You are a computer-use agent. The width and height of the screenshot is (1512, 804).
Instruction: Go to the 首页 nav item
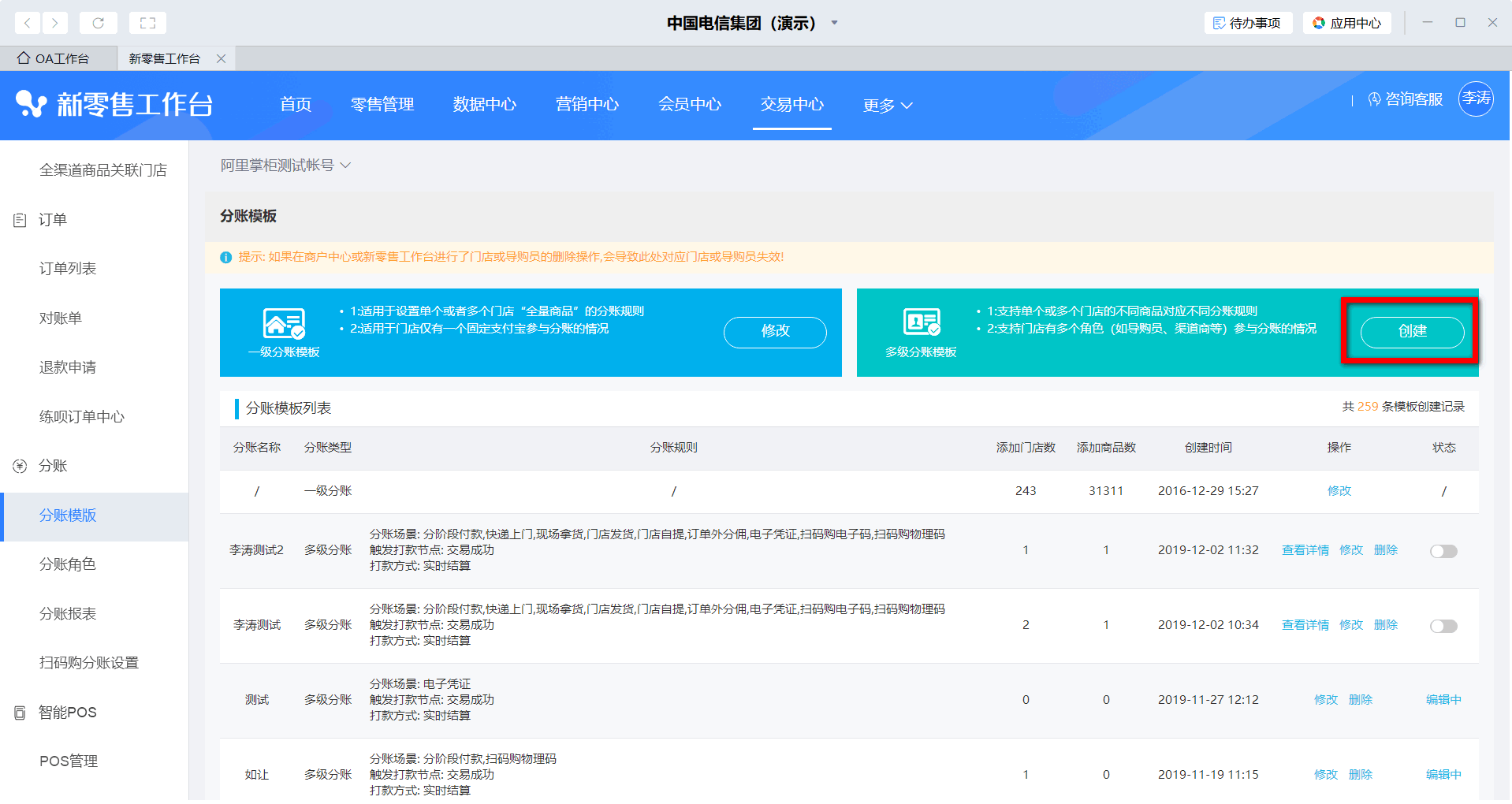(296, 104)
